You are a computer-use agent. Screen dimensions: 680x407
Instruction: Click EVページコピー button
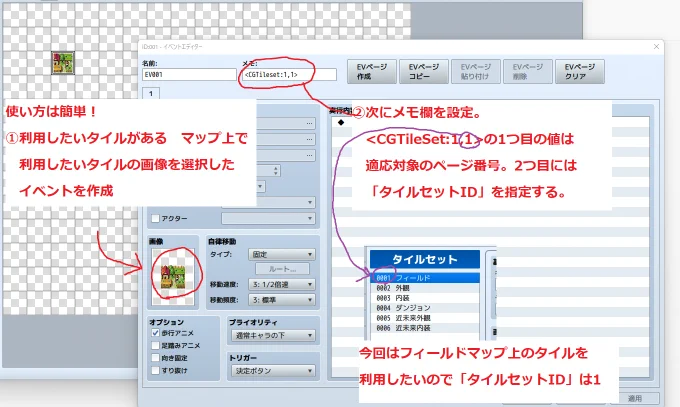424,72
